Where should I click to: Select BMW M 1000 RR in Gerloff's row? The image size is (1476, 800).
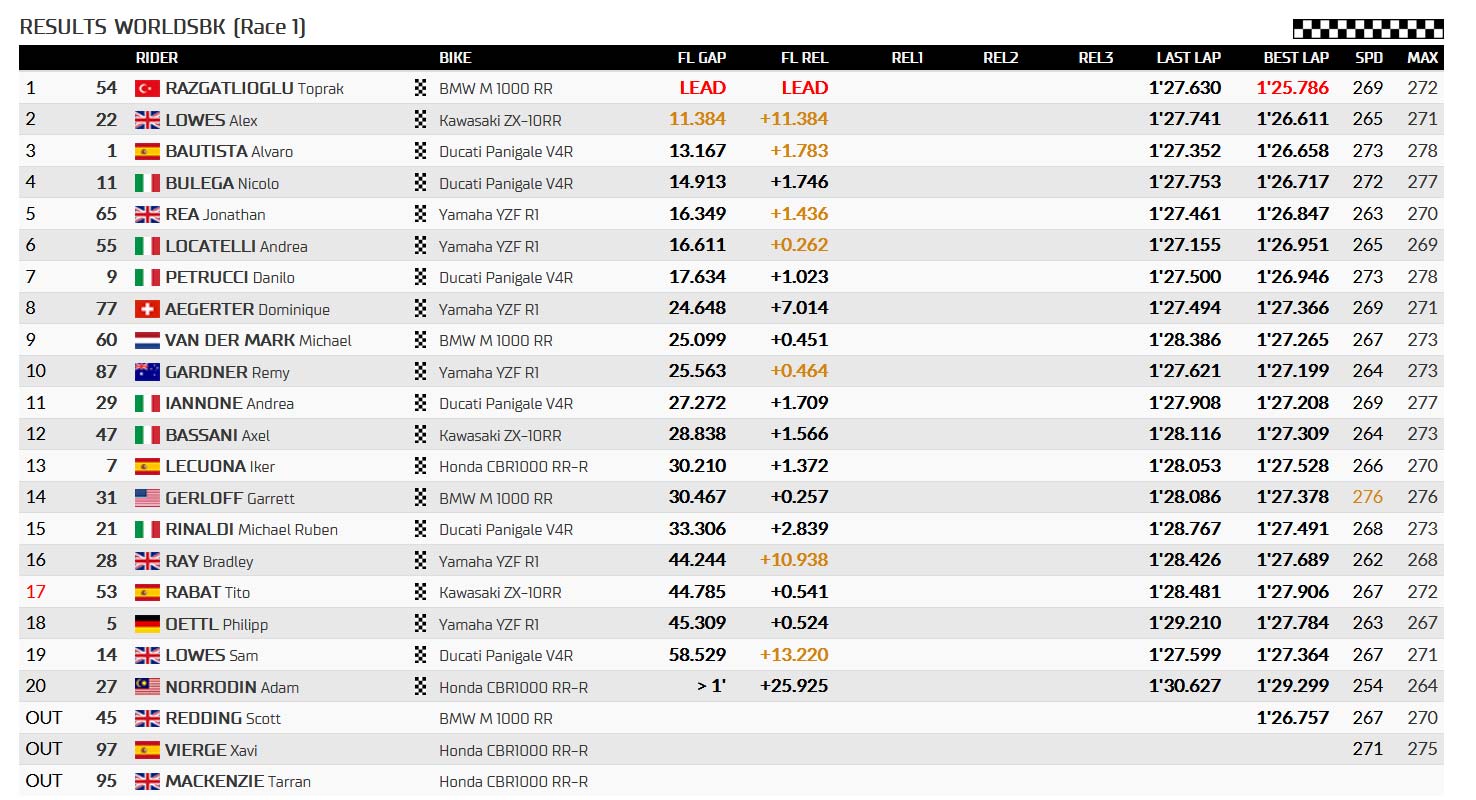[496, 498]
